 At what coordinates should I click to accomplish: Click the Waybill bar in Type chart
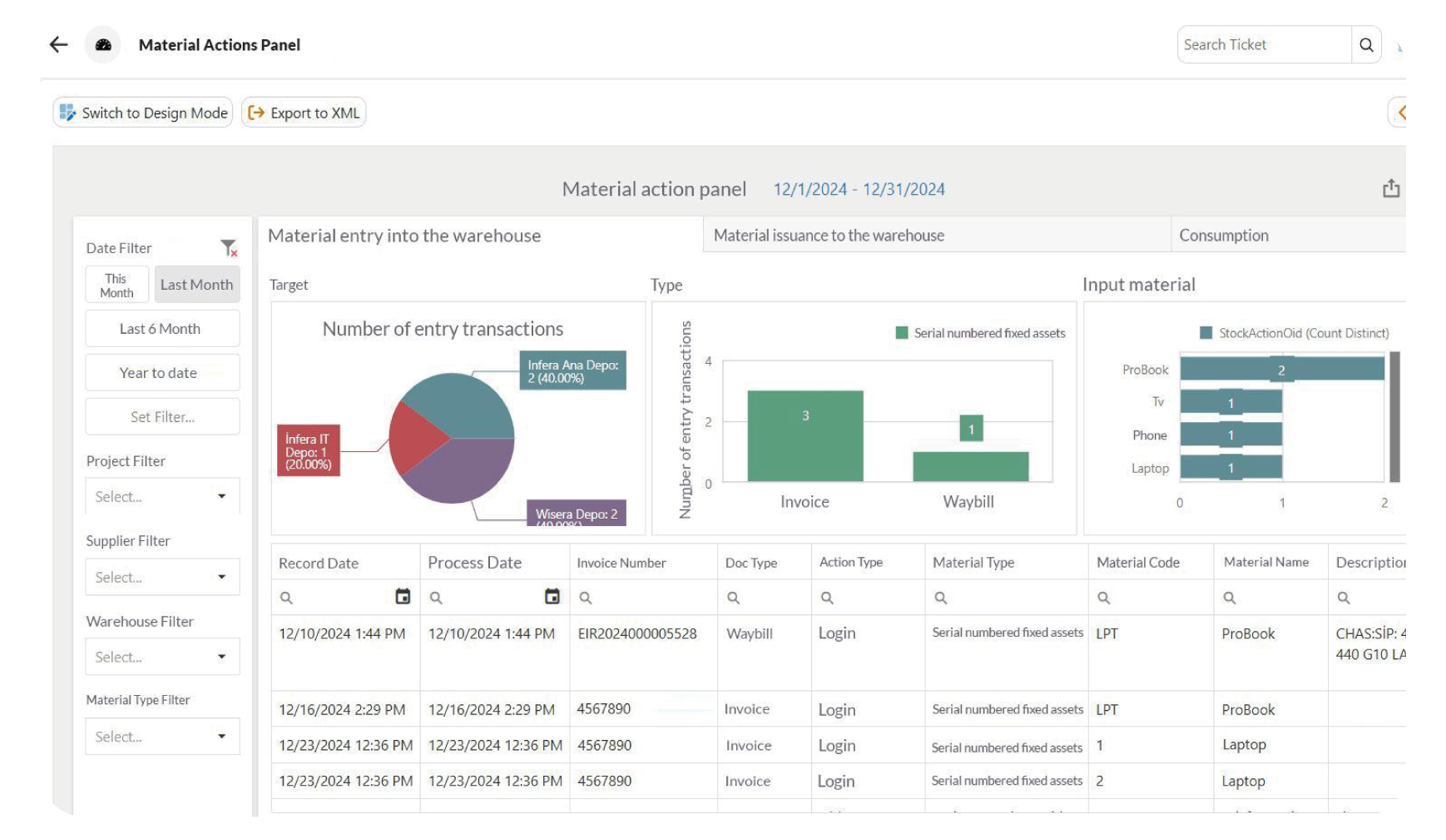click(971, 467)
